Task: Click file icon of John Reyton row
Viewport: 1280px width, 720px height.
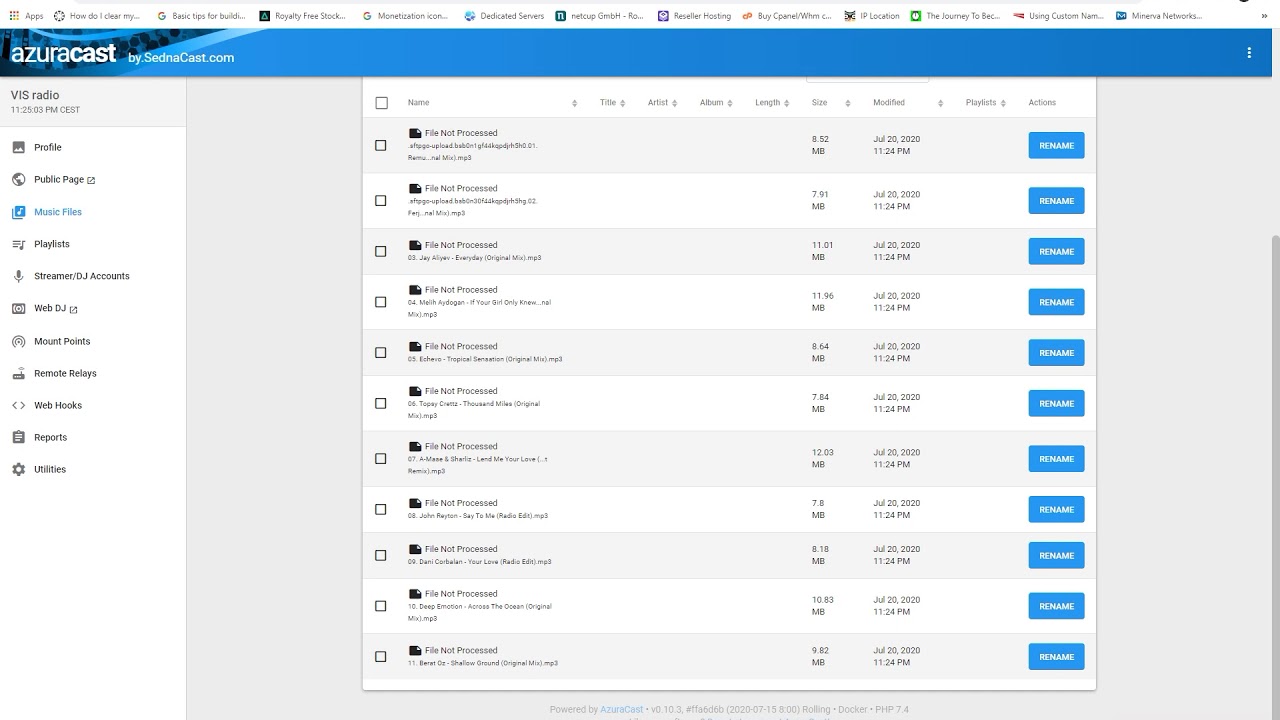Action: pyautogui.click(x=415, y=503)
